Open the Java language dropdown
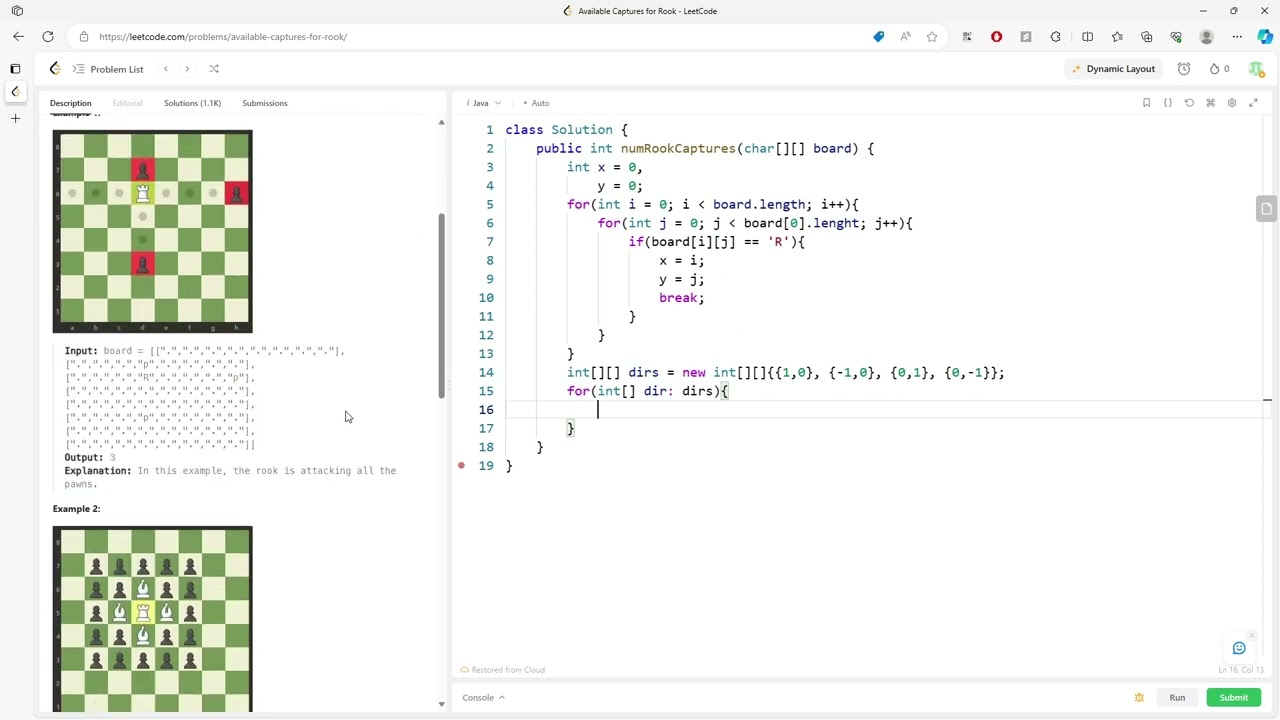 click(484, 103)
